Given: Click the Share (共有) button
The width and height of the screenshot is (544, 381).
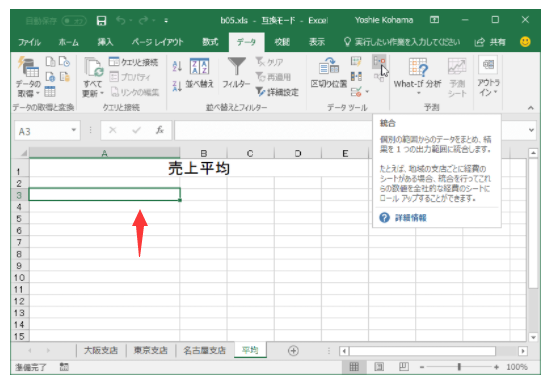Looking at the screenshot, I should click(490, 42).
